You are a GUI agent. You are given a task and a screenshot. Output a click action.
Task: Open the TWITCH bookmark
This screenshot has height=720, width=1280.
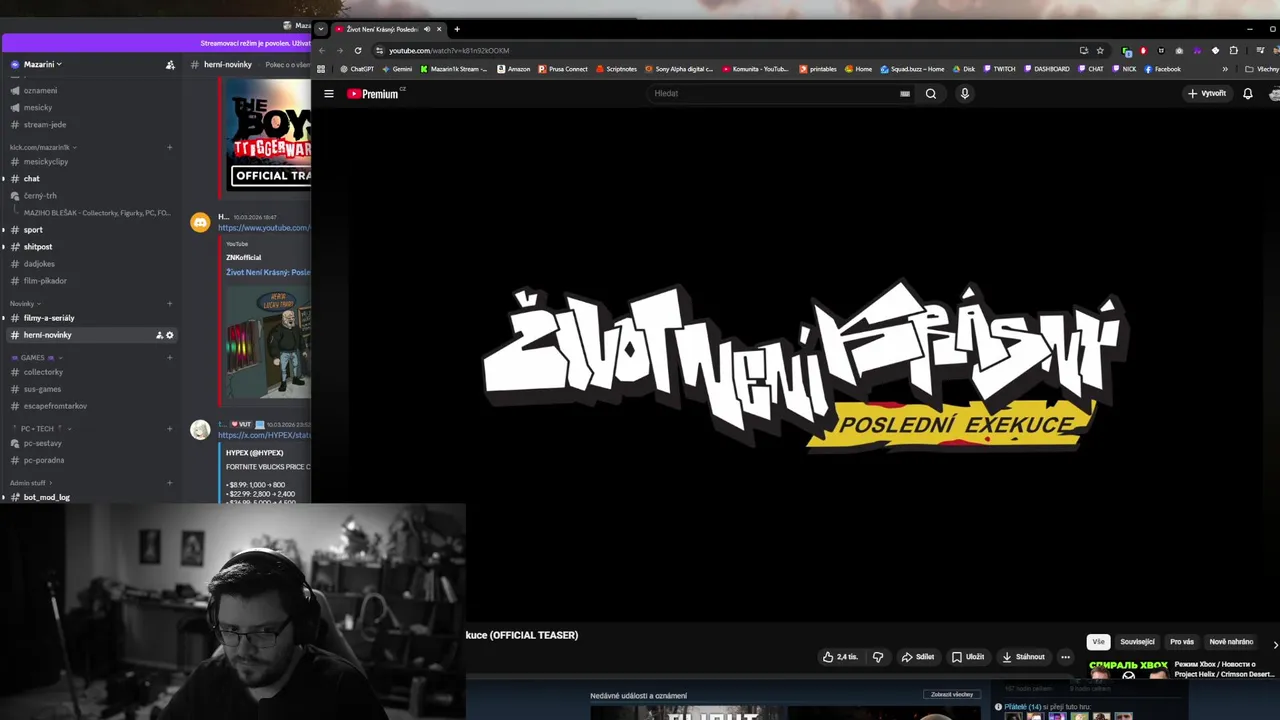pos(999,69)
